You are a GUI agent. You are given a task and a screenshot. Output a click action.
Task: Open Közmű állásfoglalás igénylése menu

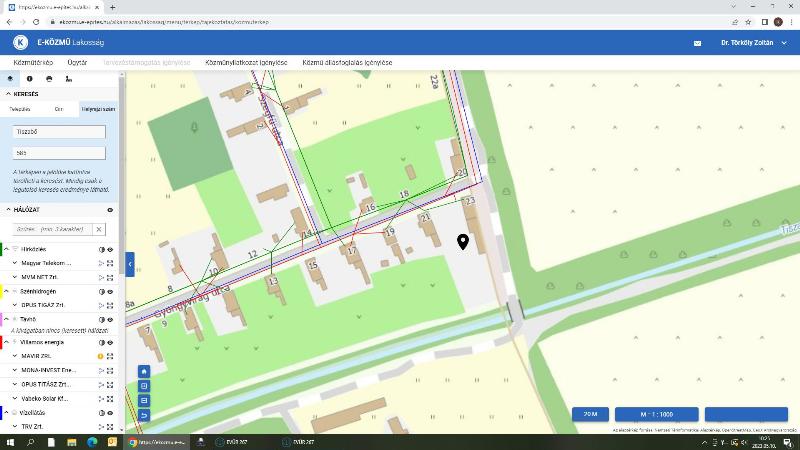[x=347, y=62]
